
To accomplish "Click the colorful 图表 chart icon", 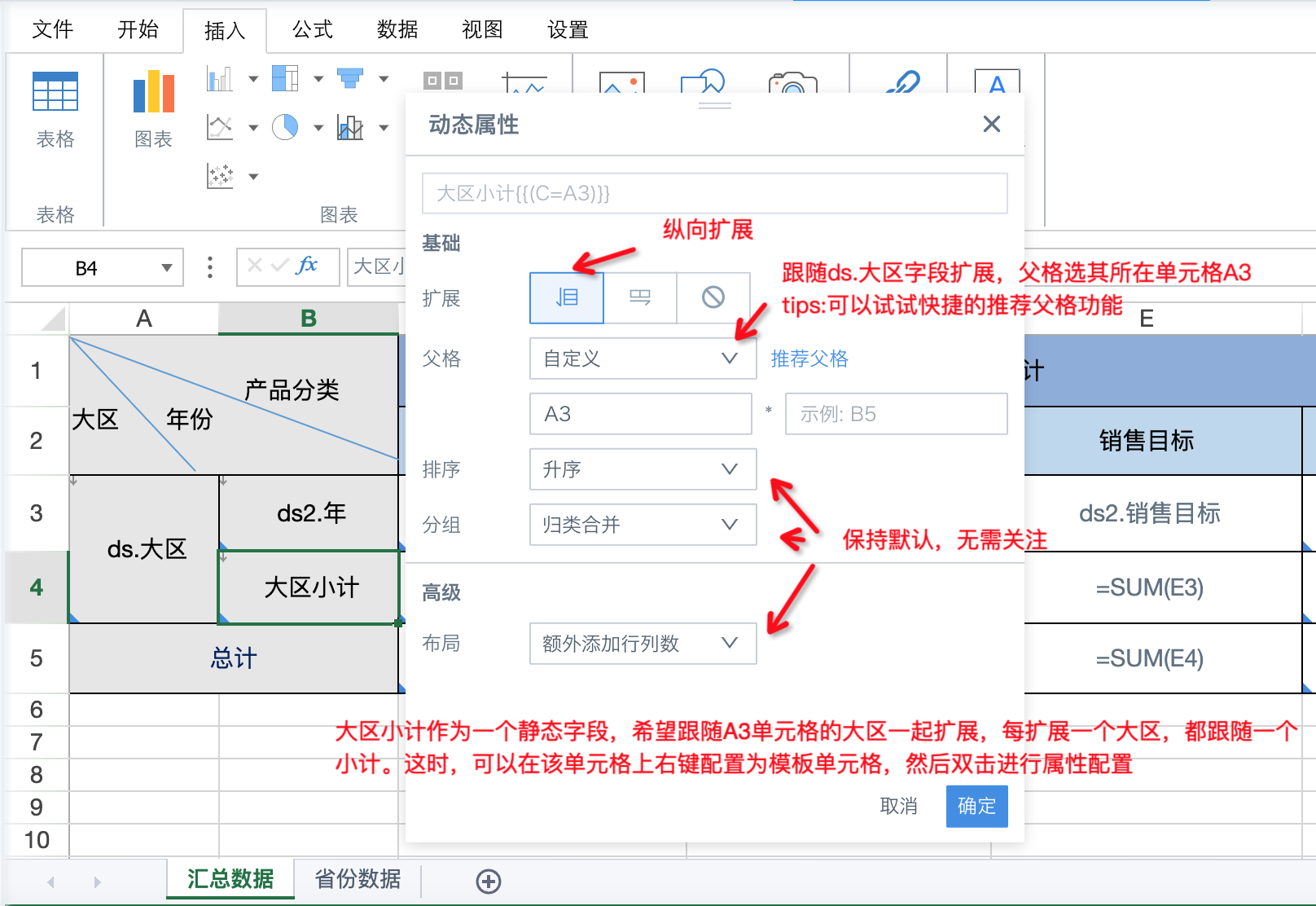I will [153, 92].
